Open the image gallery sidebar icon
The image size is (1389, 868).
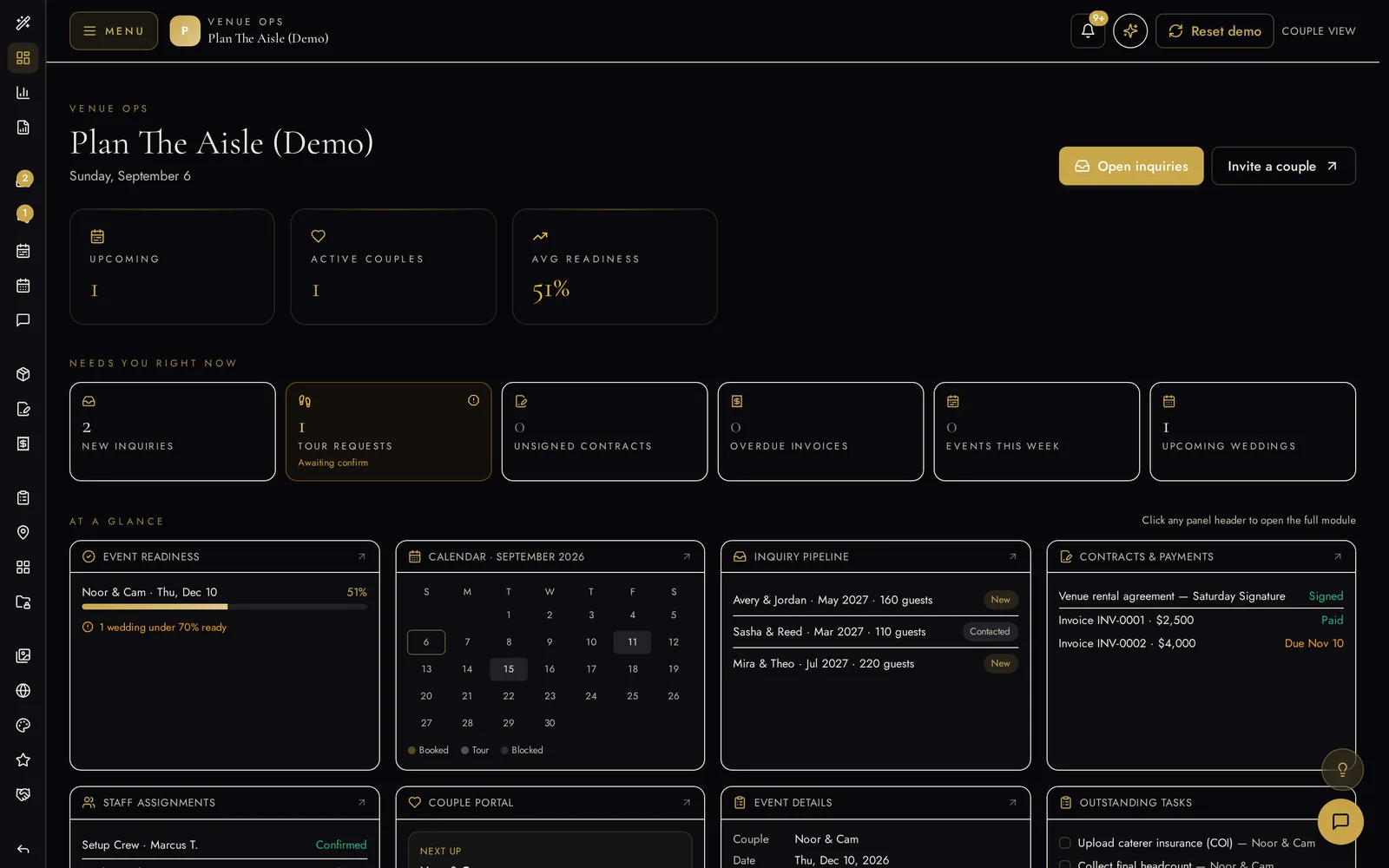click(x=23, y=655)
